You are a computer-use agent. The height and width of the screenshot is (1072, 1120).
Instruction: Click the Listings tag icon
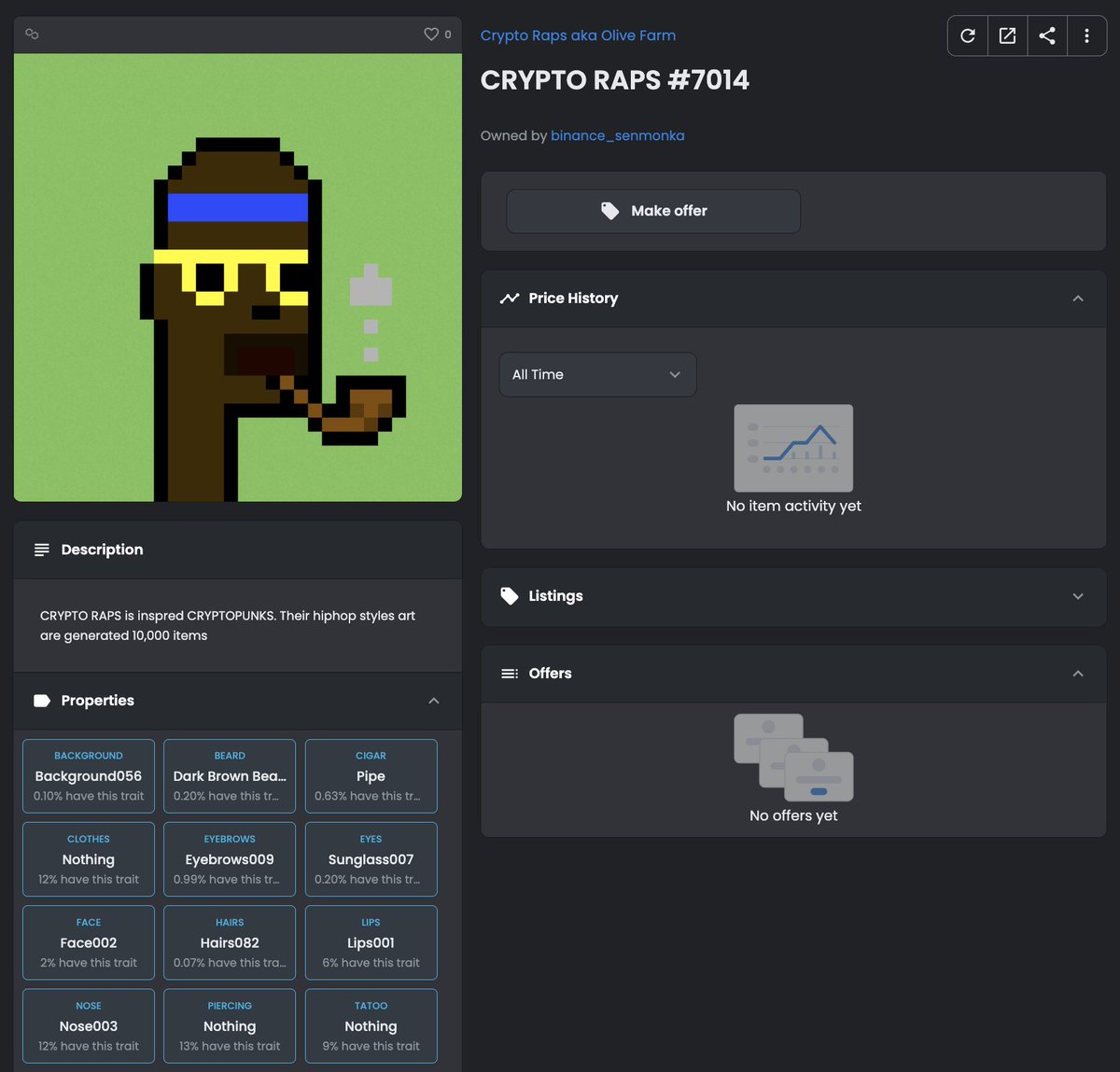coord(510,596)
